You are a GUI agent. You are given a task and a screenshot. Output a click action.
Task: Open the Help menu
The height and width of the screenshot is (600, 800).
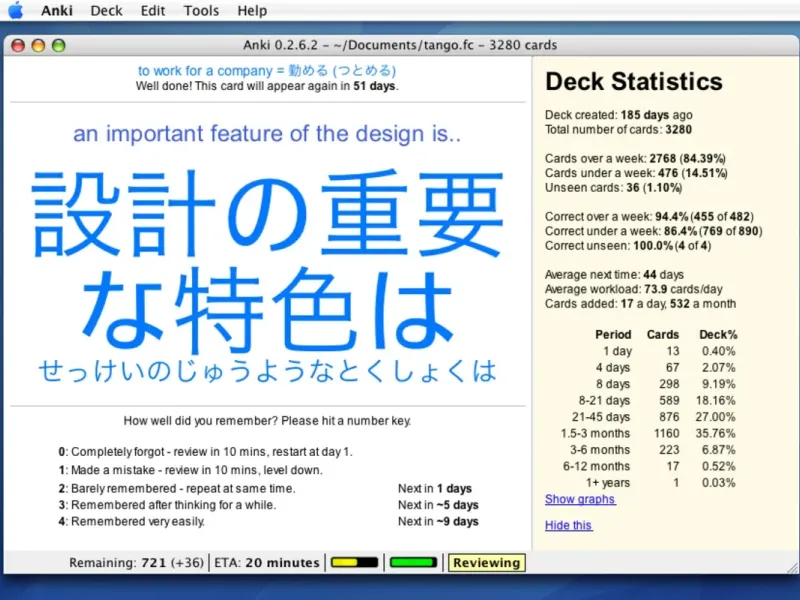pyautogui.click(x=252, y=11)
